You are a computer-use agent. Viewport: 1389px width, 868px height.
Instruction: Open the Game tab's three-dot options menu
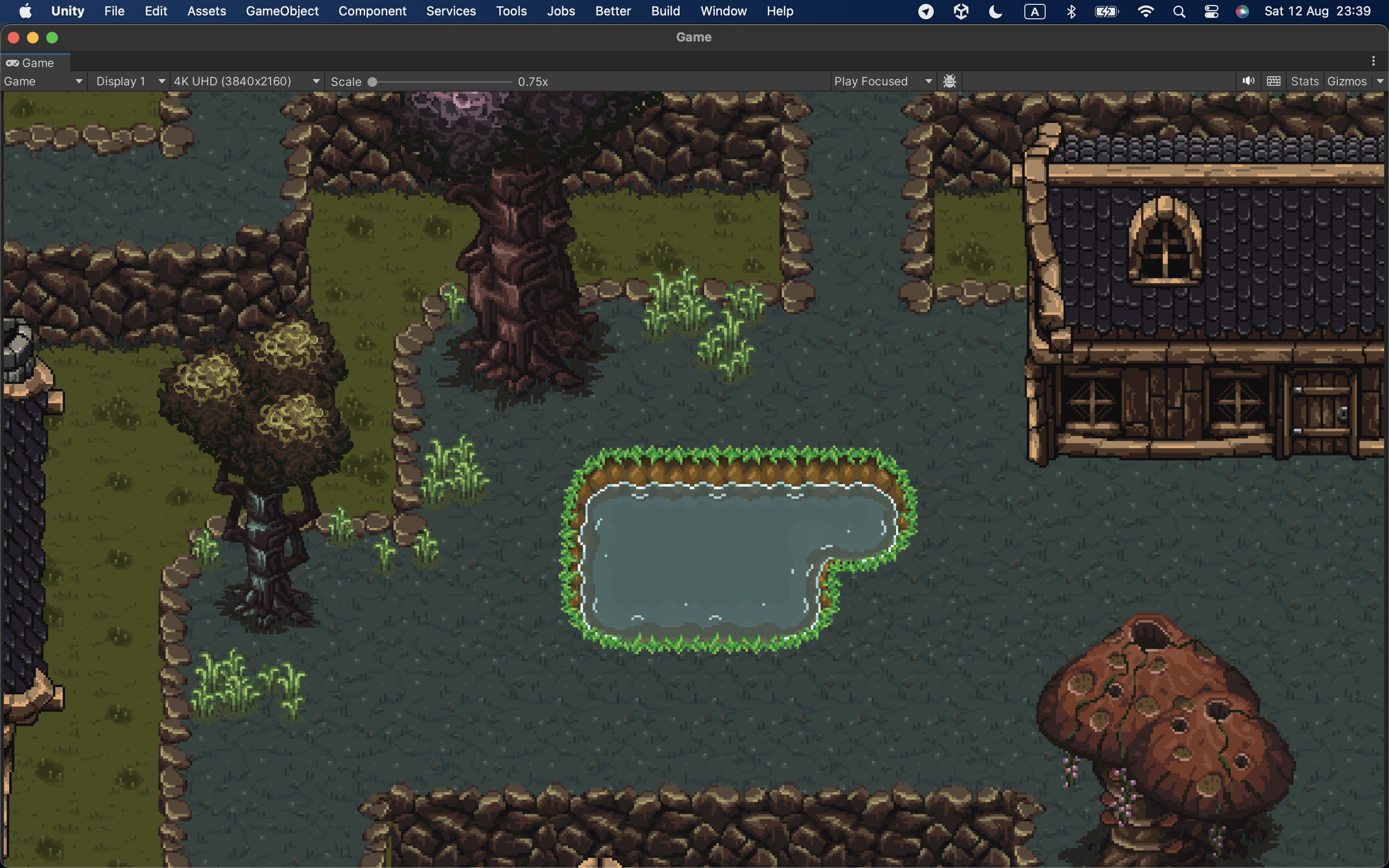pyautogui.click(x=1374, y=61)
